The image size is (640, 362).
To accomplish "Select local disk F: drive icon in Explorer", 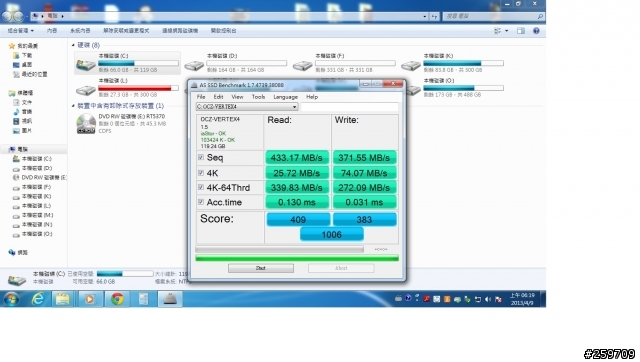I will coord(302,65).
